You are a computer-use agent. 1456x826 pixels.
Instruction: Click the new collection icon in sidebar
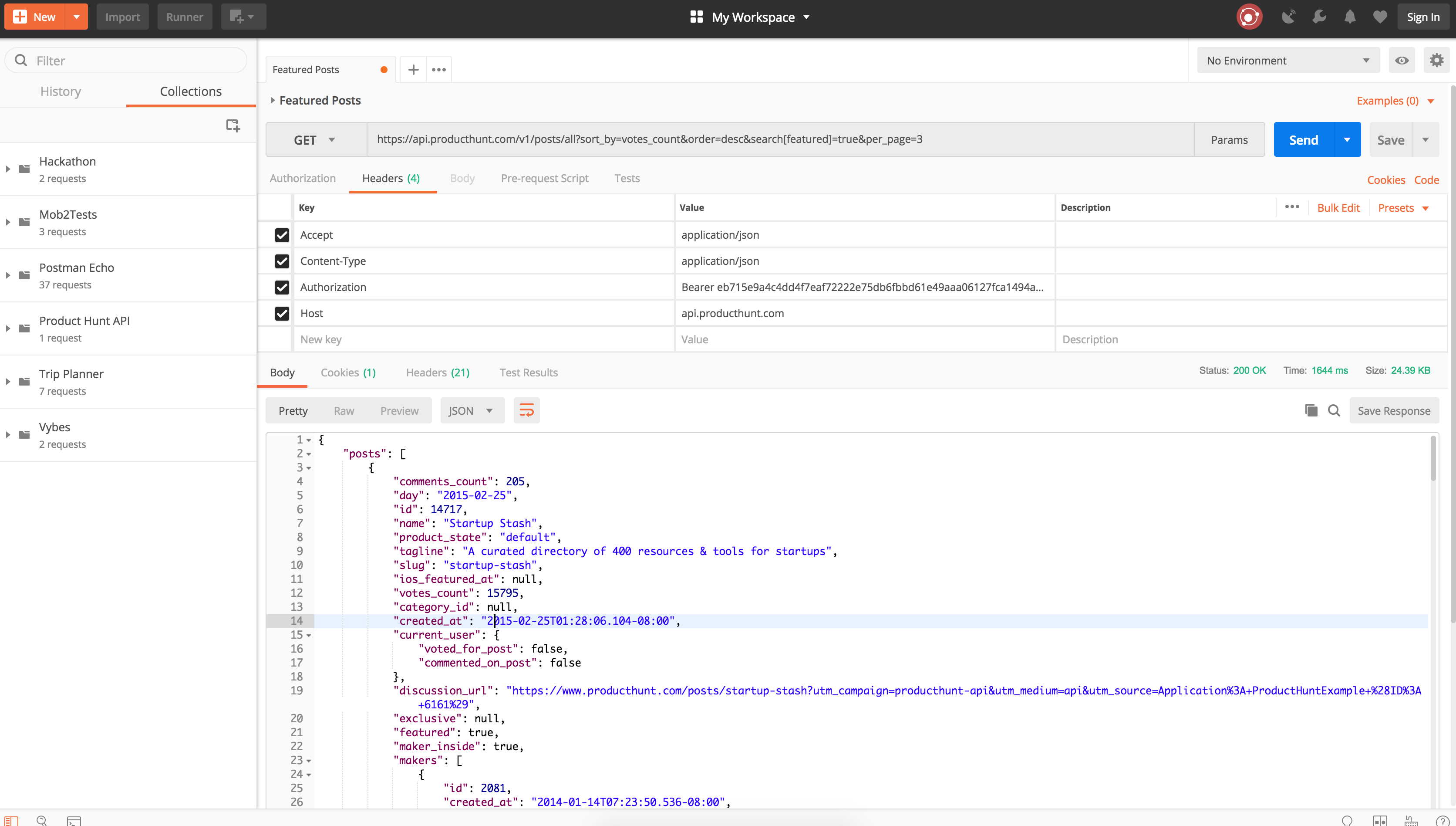click(x=233, y=125)
